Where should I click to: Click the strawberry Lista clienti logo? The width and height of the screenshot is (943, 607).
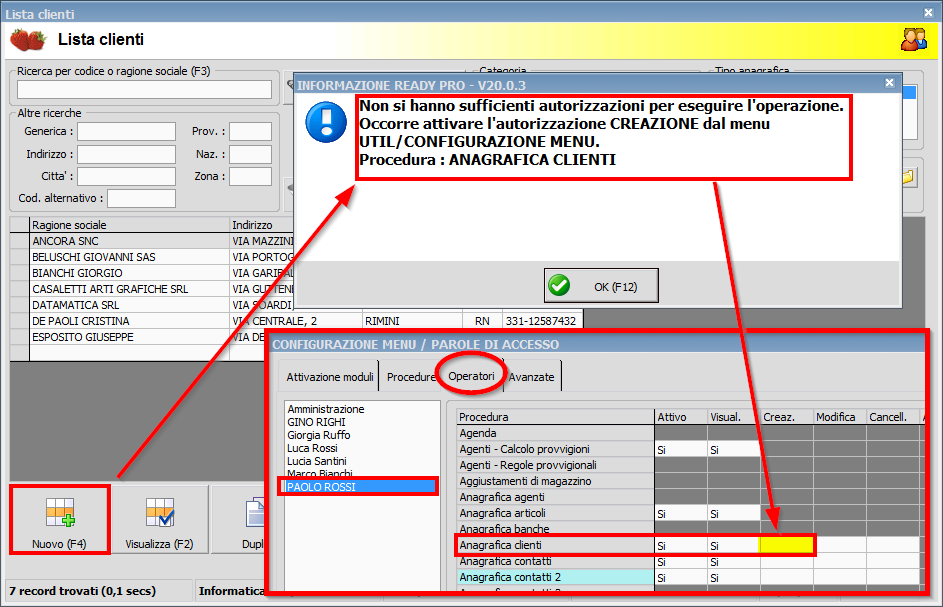point(27,38)
